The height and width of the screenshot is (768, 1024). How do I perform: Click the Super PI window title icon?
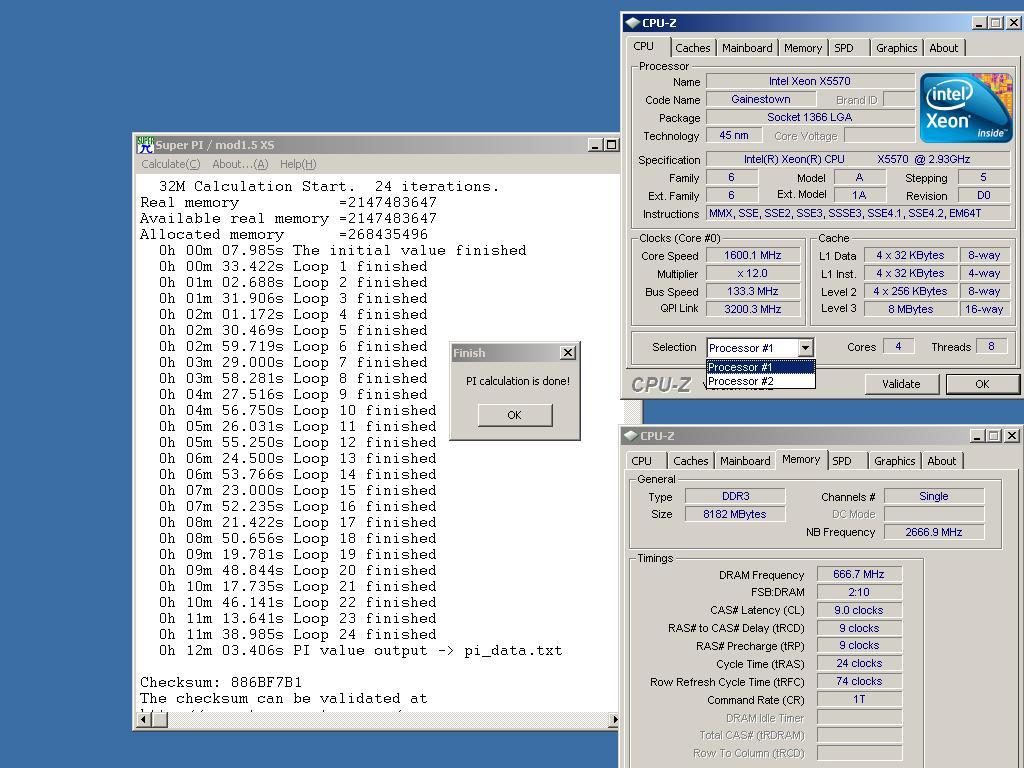145,144
